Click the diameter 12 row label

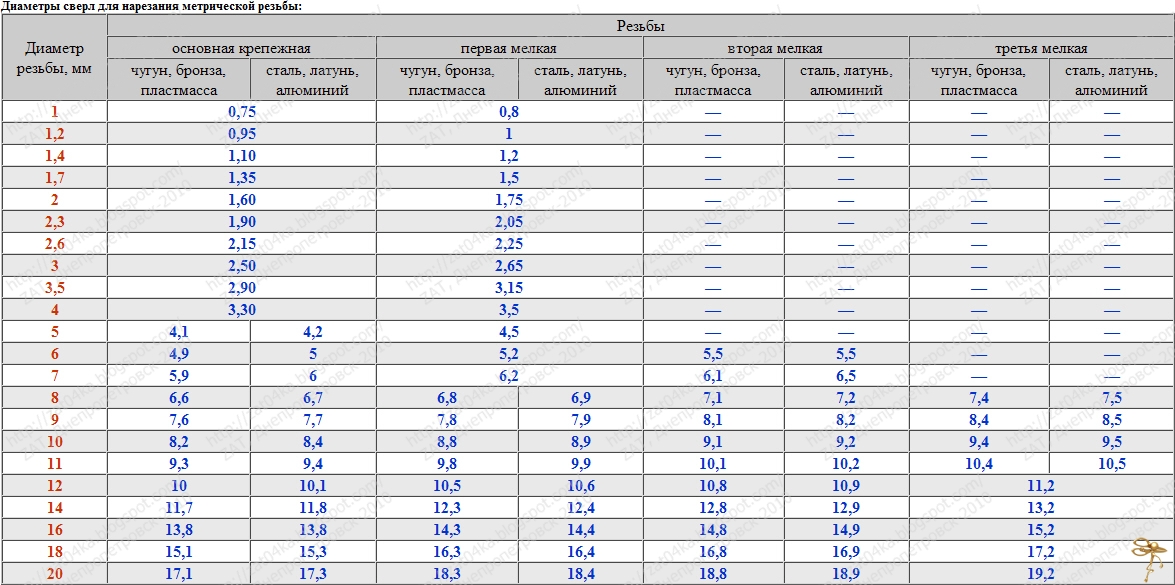click(54, 485)
